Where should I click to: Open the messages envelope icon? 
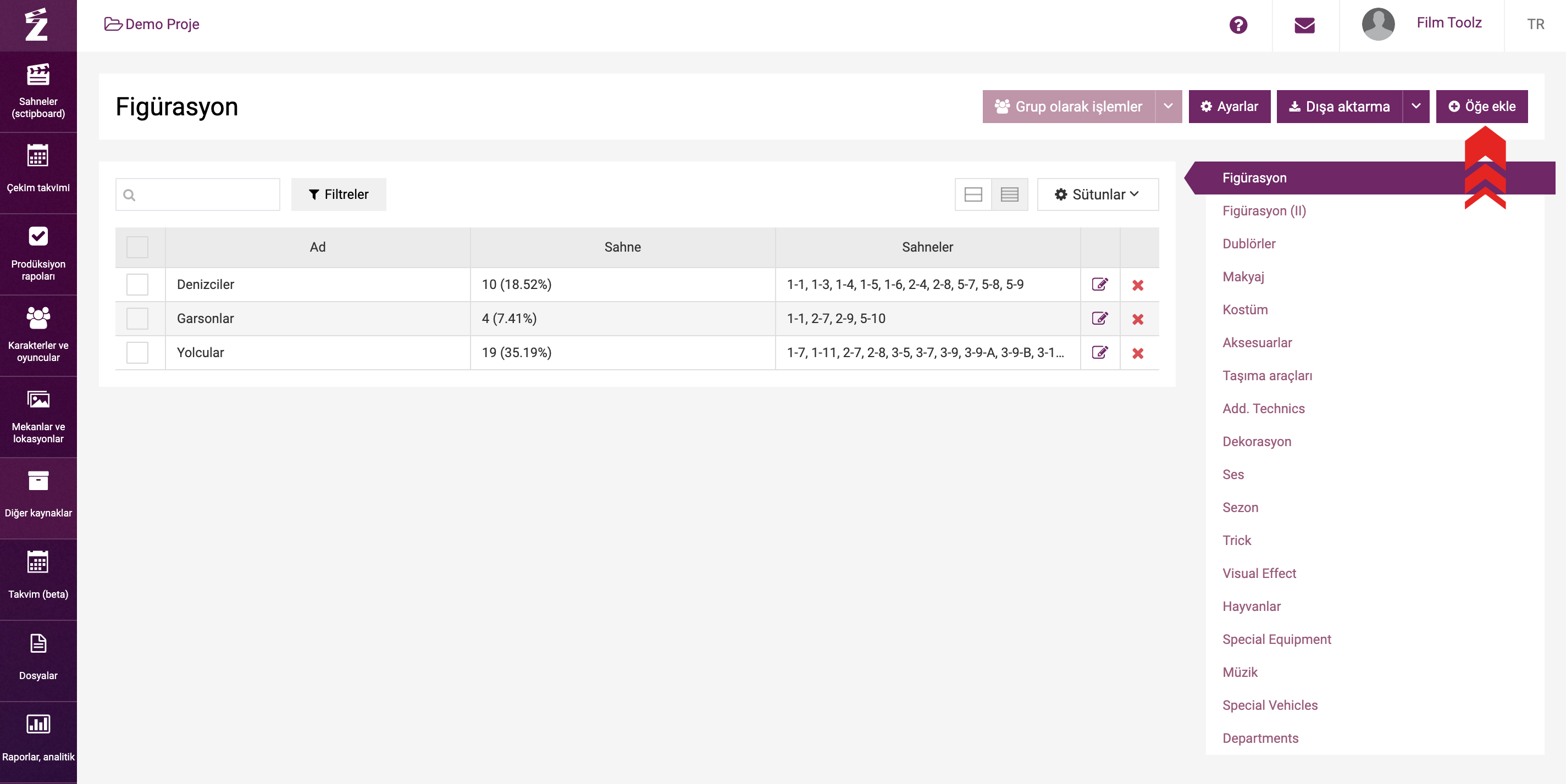point(1304,25)
